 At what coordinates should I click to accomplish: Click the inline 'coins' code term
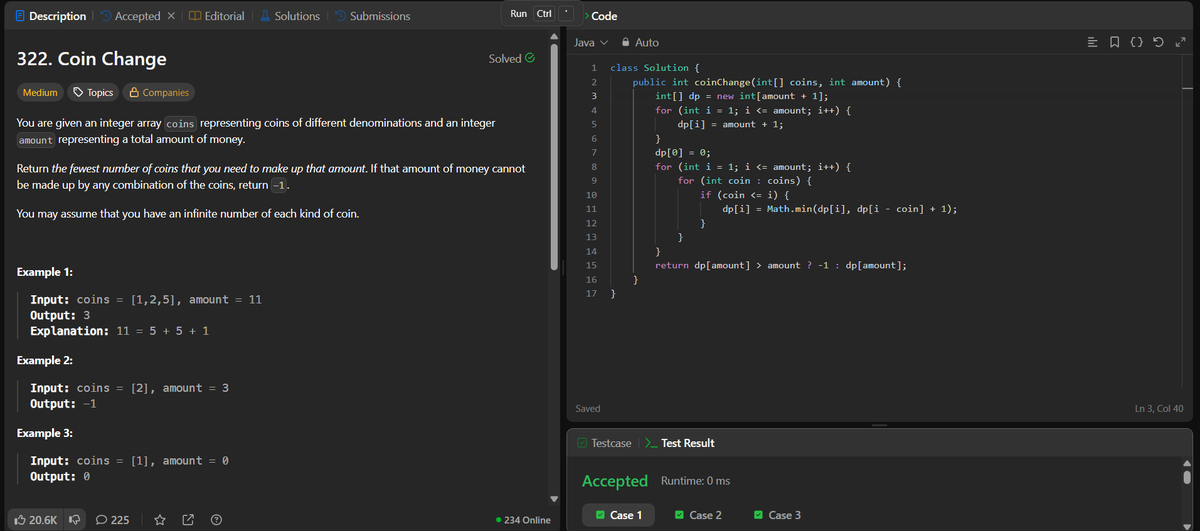coord(179,122)
